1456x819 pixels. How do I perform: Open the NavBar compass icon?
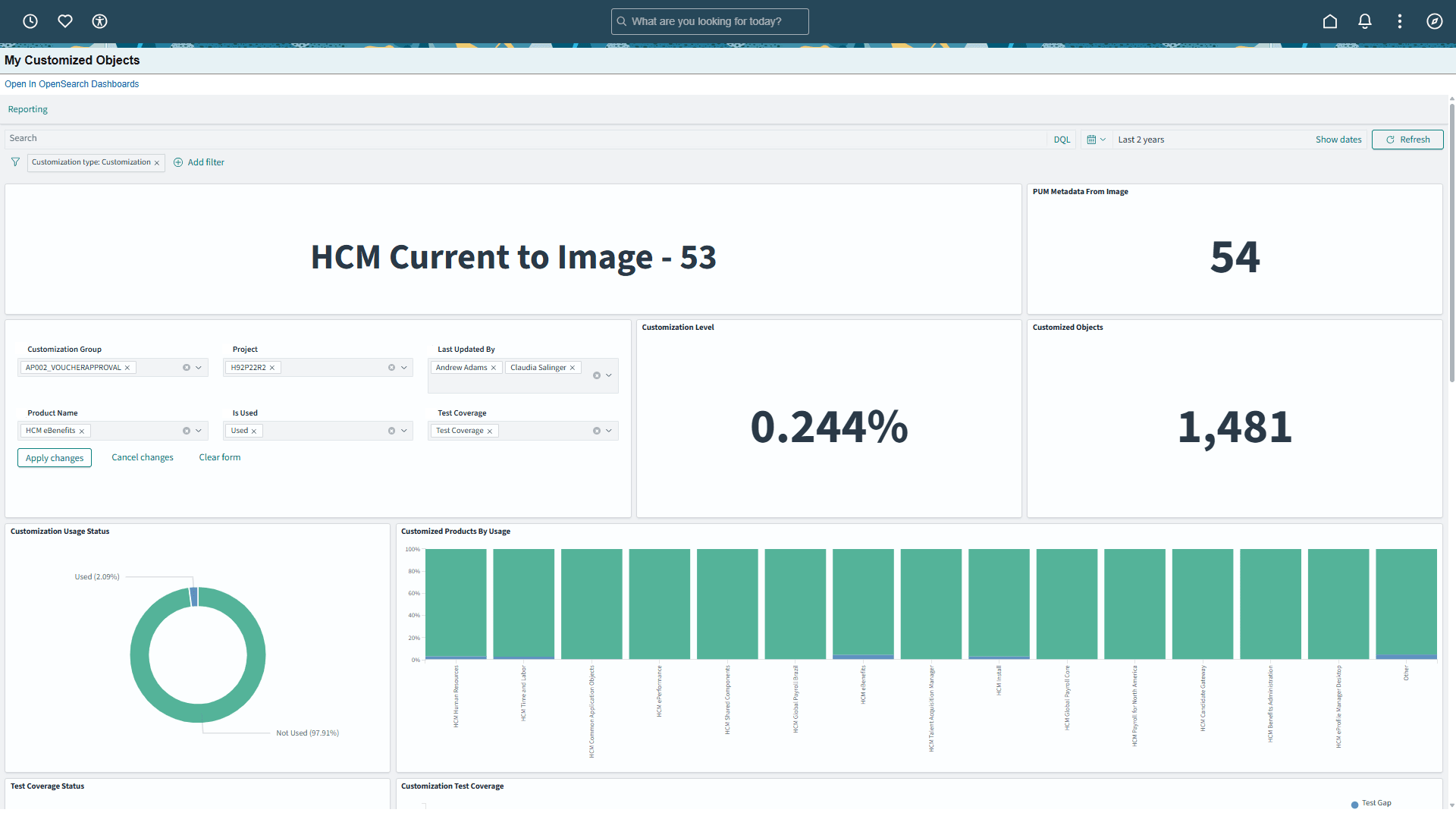1435,21
